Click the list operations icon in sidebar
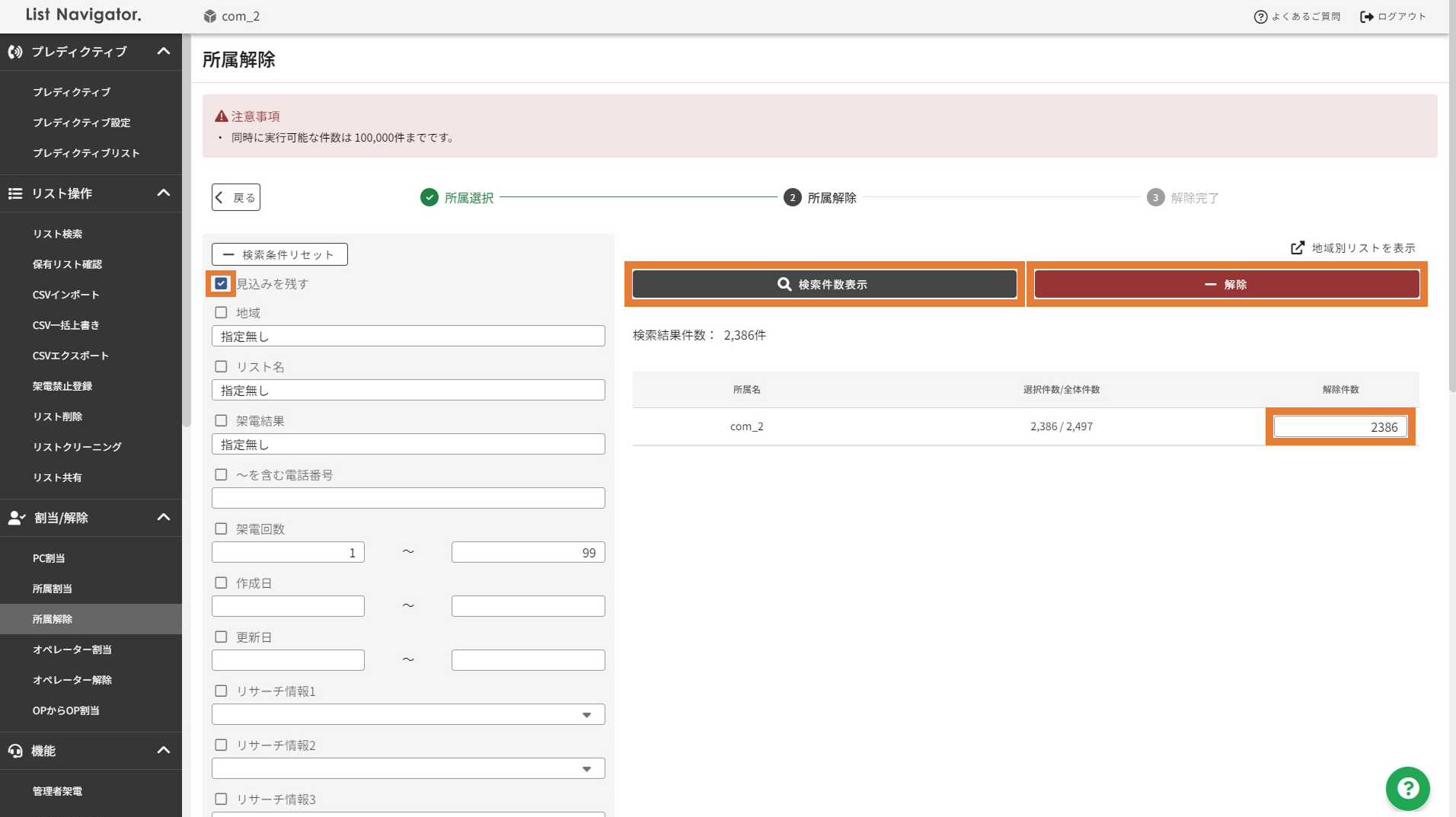 [15, 193]
